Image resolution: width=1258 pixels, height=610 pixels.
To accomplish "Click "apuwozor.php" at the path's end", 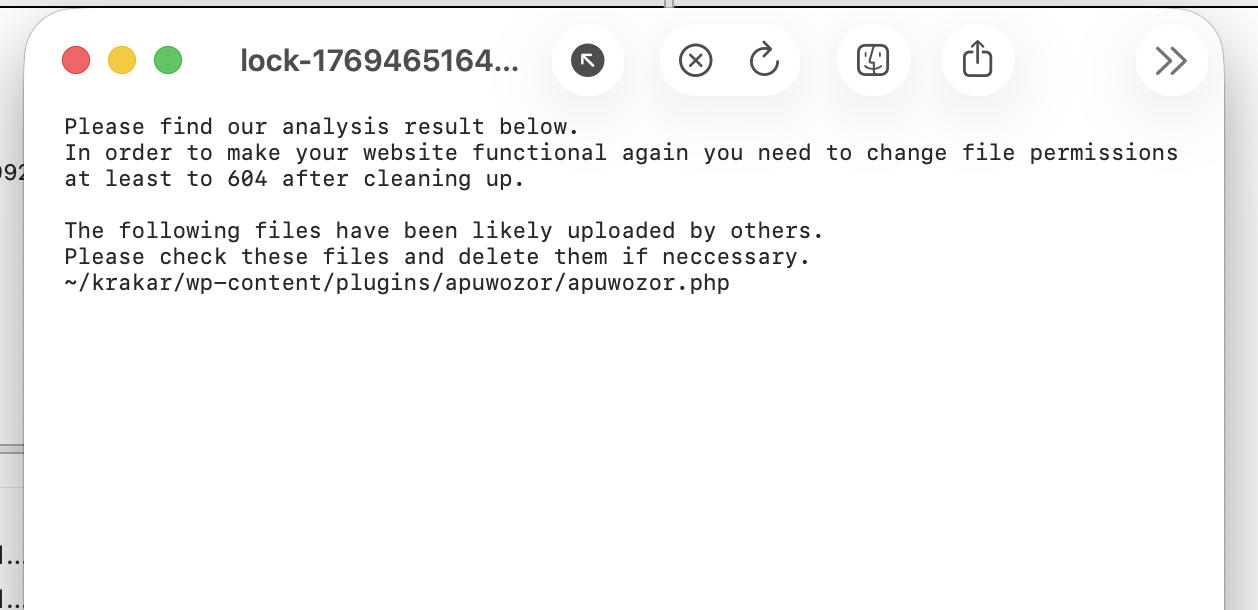I will pos(648,283).
